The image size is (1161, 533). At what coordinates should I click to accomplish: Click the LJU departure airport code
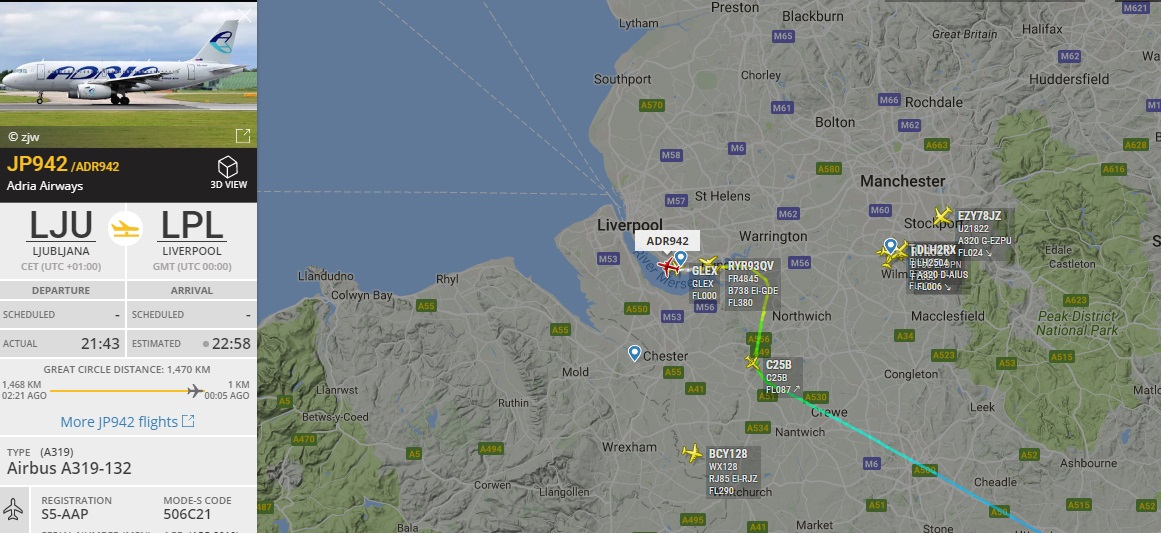(x=61, y=226)
